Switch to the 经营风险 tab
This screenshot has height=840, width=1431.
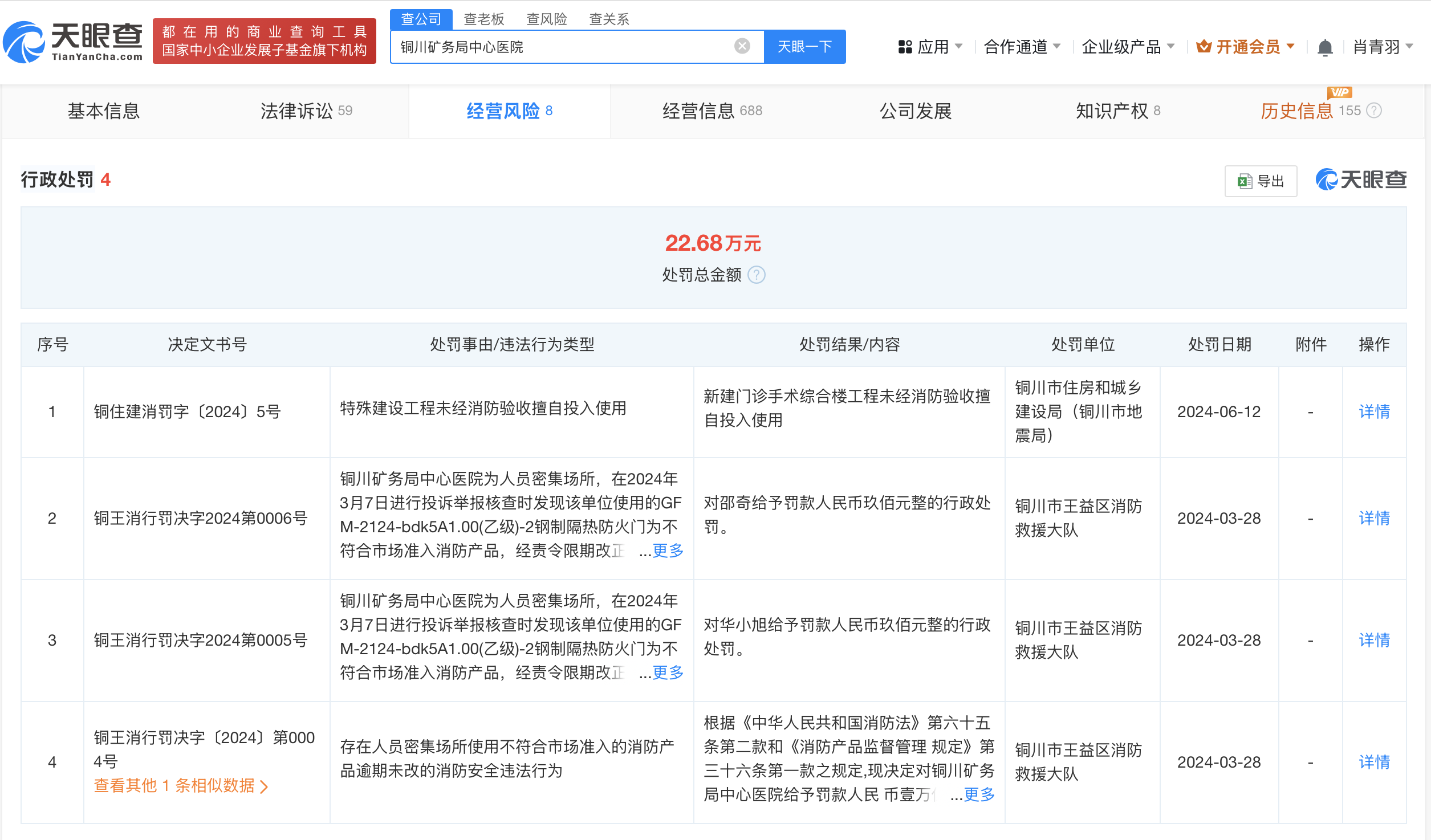pos(509,111)
